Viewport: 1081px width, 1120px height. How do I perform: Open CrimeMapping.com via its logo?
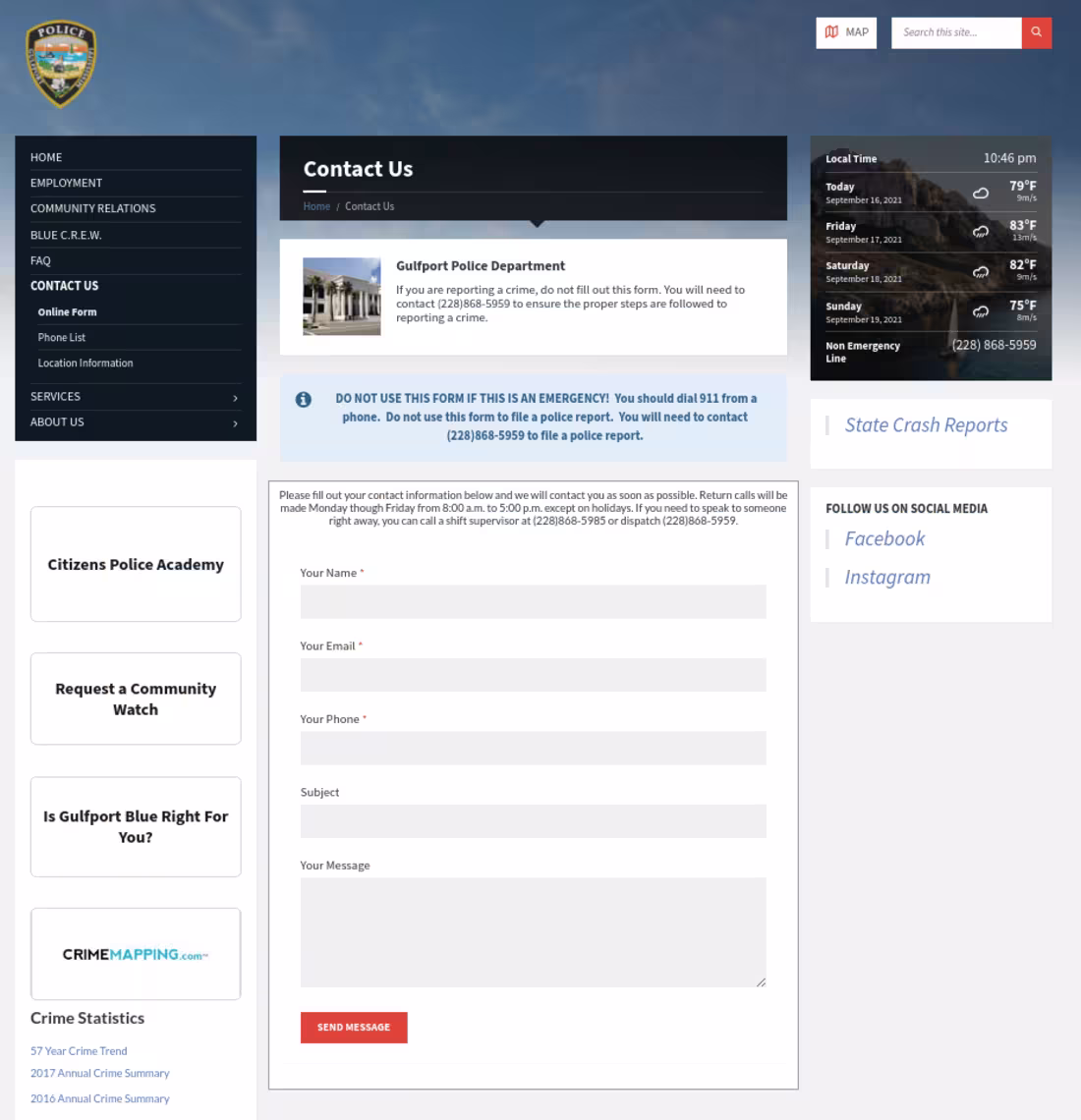coord(136,954)
